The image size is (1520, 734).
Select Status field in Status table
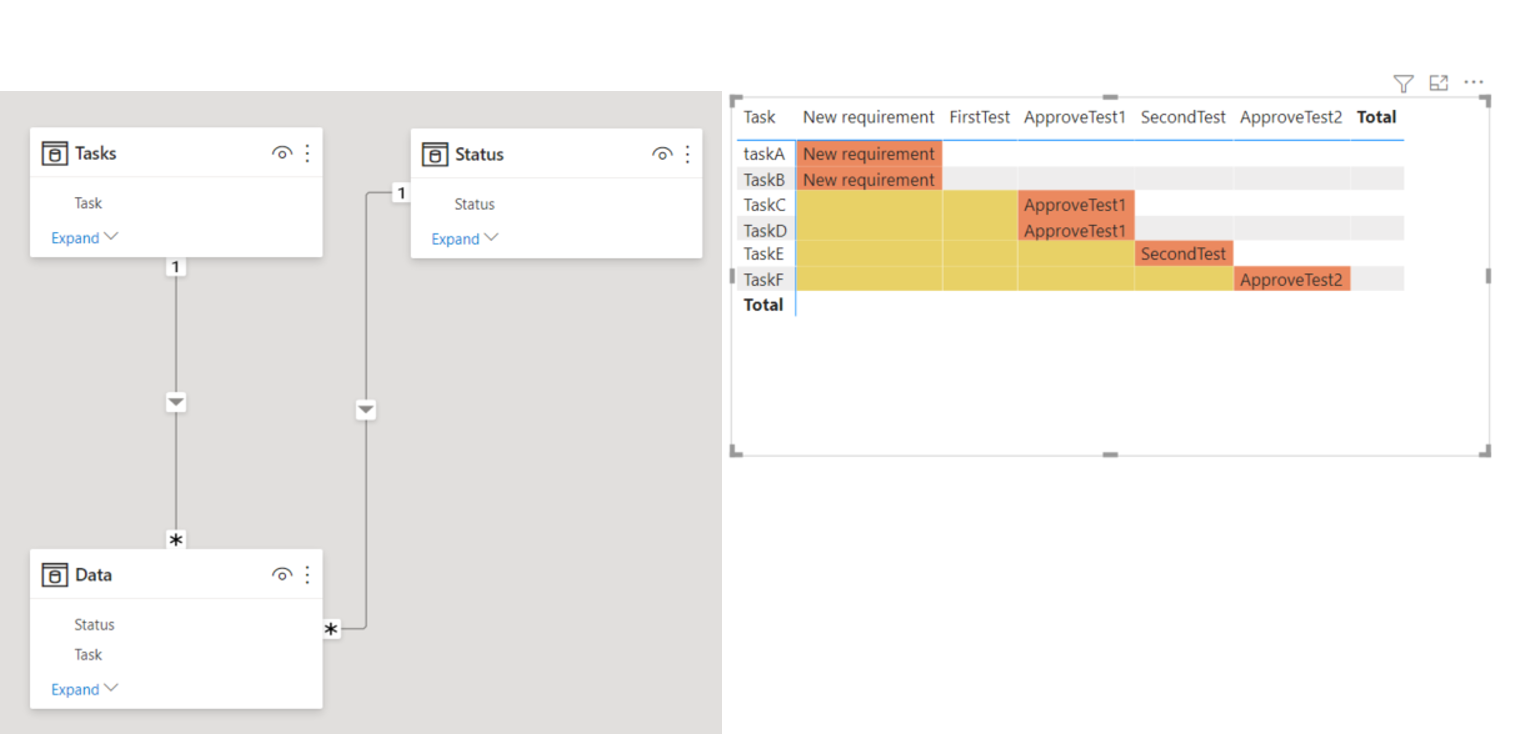coord(474,204)
